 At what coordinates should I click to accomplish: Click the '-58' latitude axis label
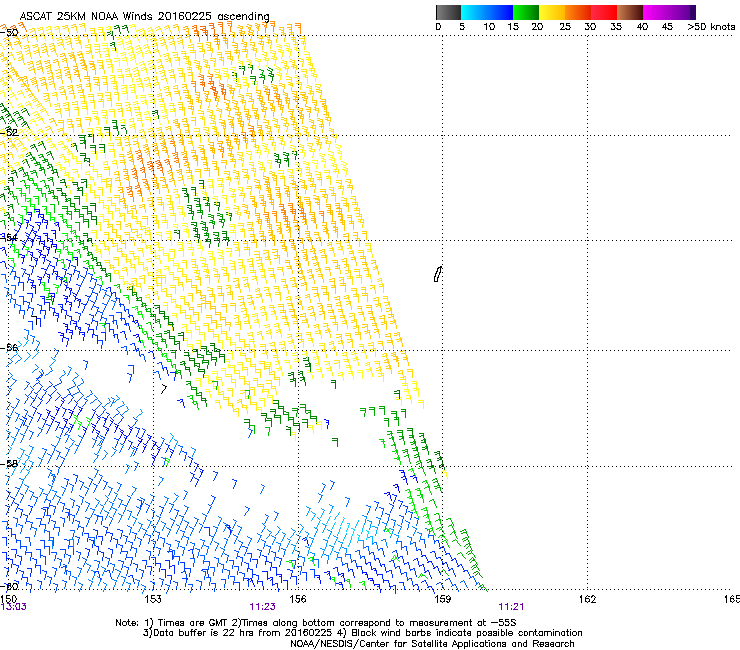[9, 464]
